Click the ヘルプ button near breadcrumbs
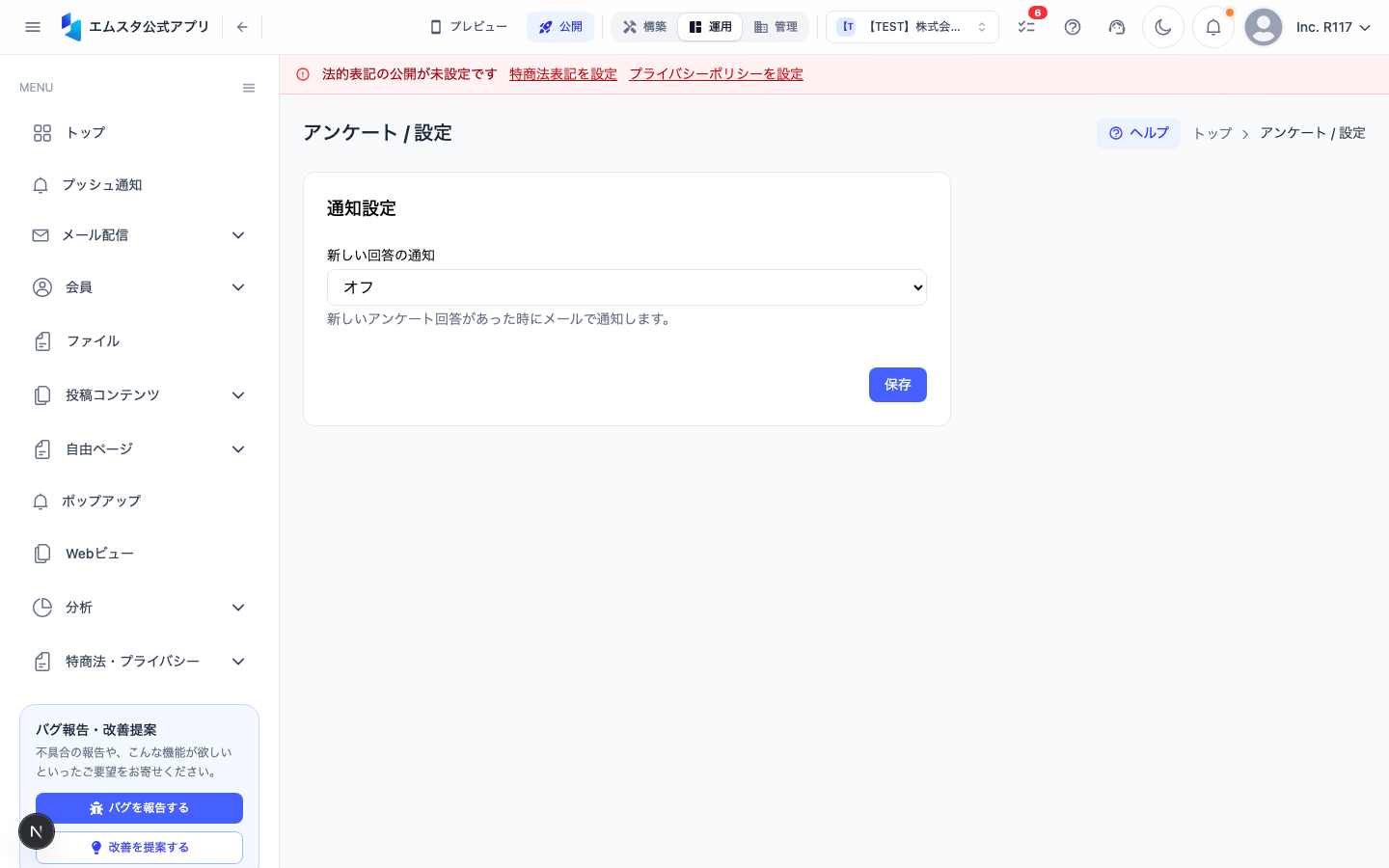The height and width of the screenshot is (868, 1389). point(1138,133)
